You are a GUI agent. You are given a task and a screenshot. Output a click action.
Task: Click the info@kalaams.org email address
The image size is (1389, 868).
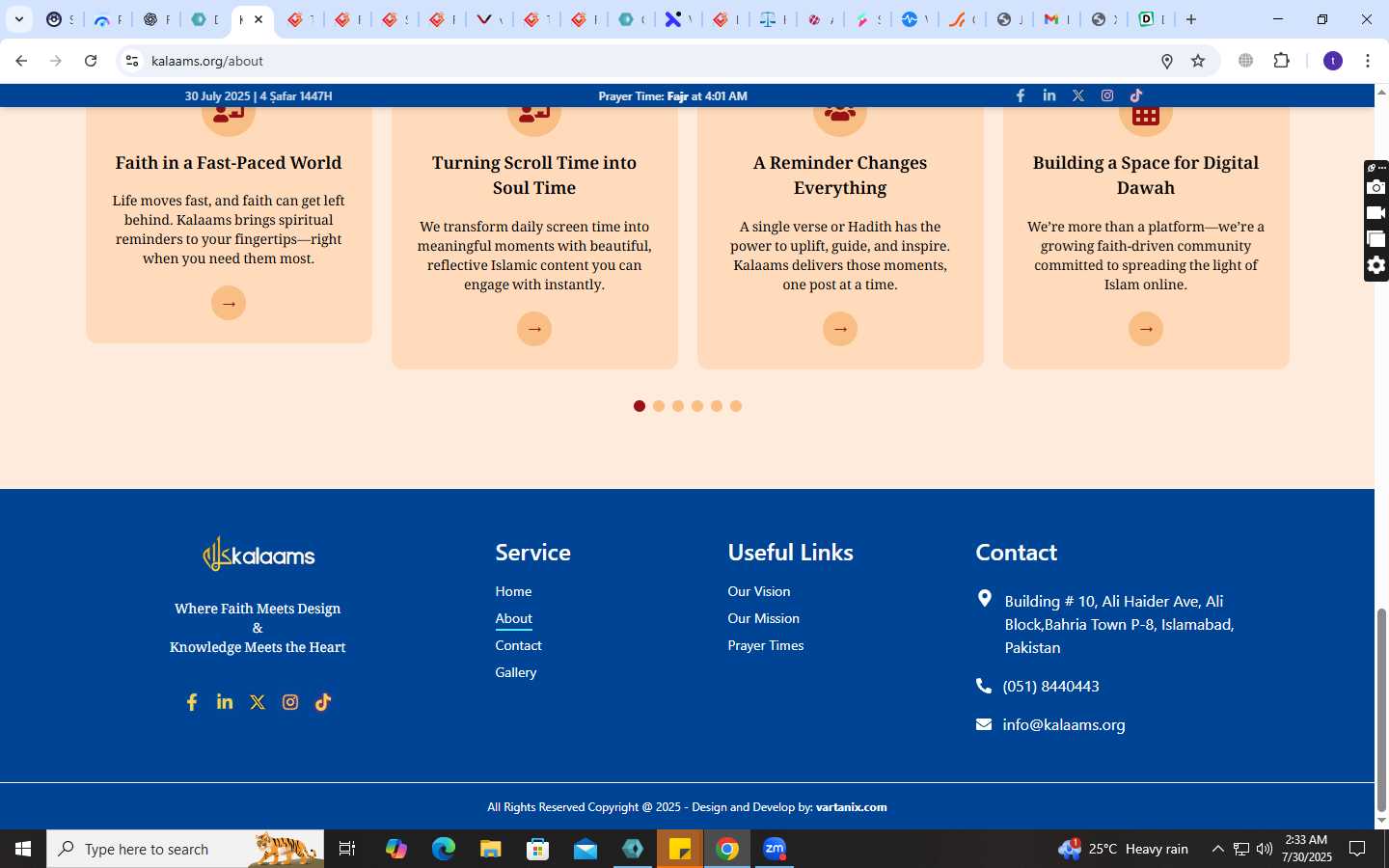[1063, 724]
